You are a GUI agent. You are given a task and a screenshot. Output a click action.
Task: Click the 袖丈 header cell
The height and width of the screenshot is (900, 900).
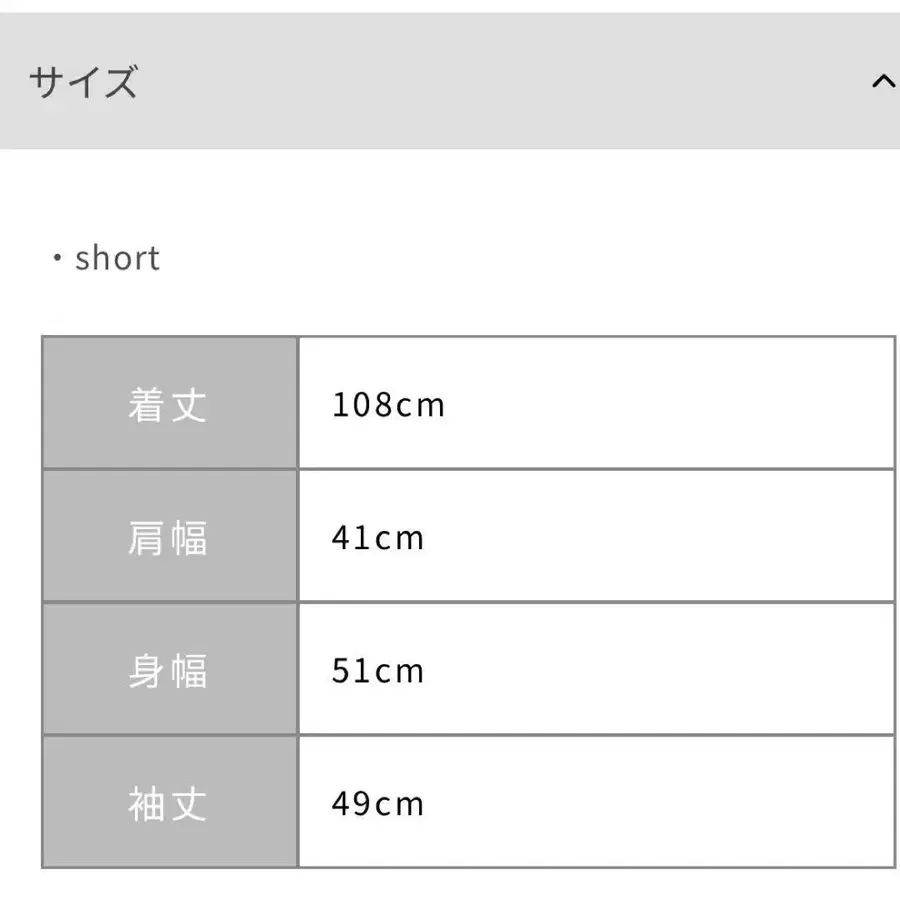169,803
